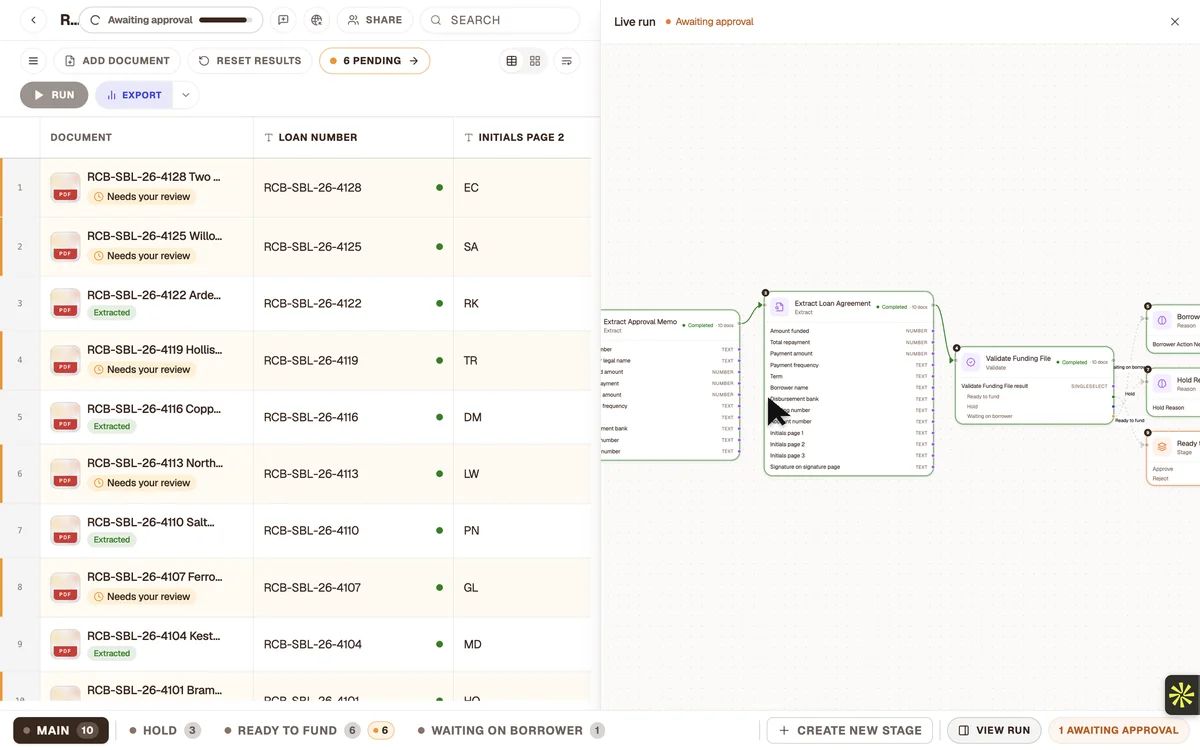The height and width of the screenshot is (750, 1200).
Task: Click the Extract Loan Agreement node icon
Action: (x=780, y=307)
